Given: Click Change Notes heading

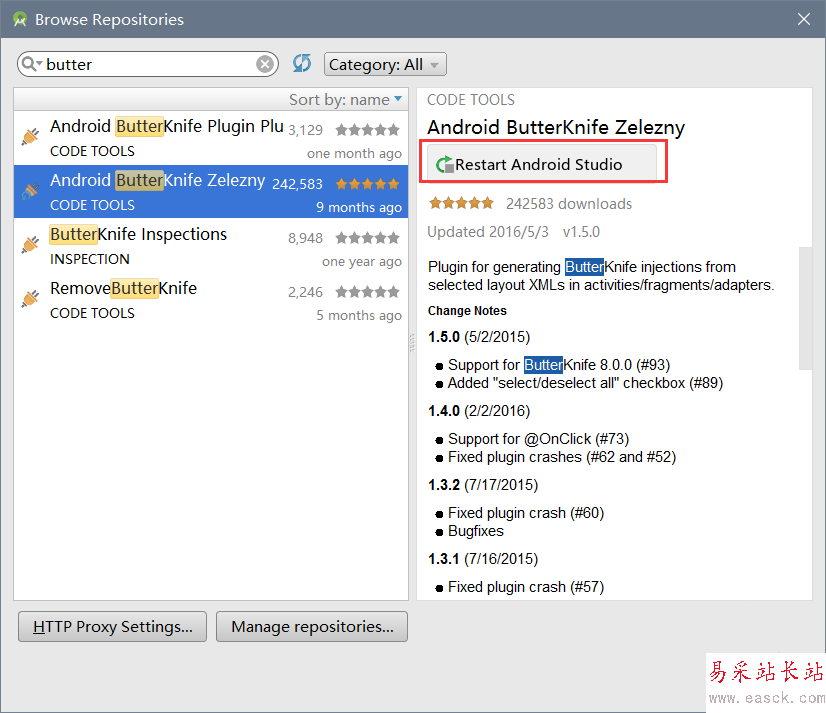Looking at the screenshot, I should pos(467,311).
